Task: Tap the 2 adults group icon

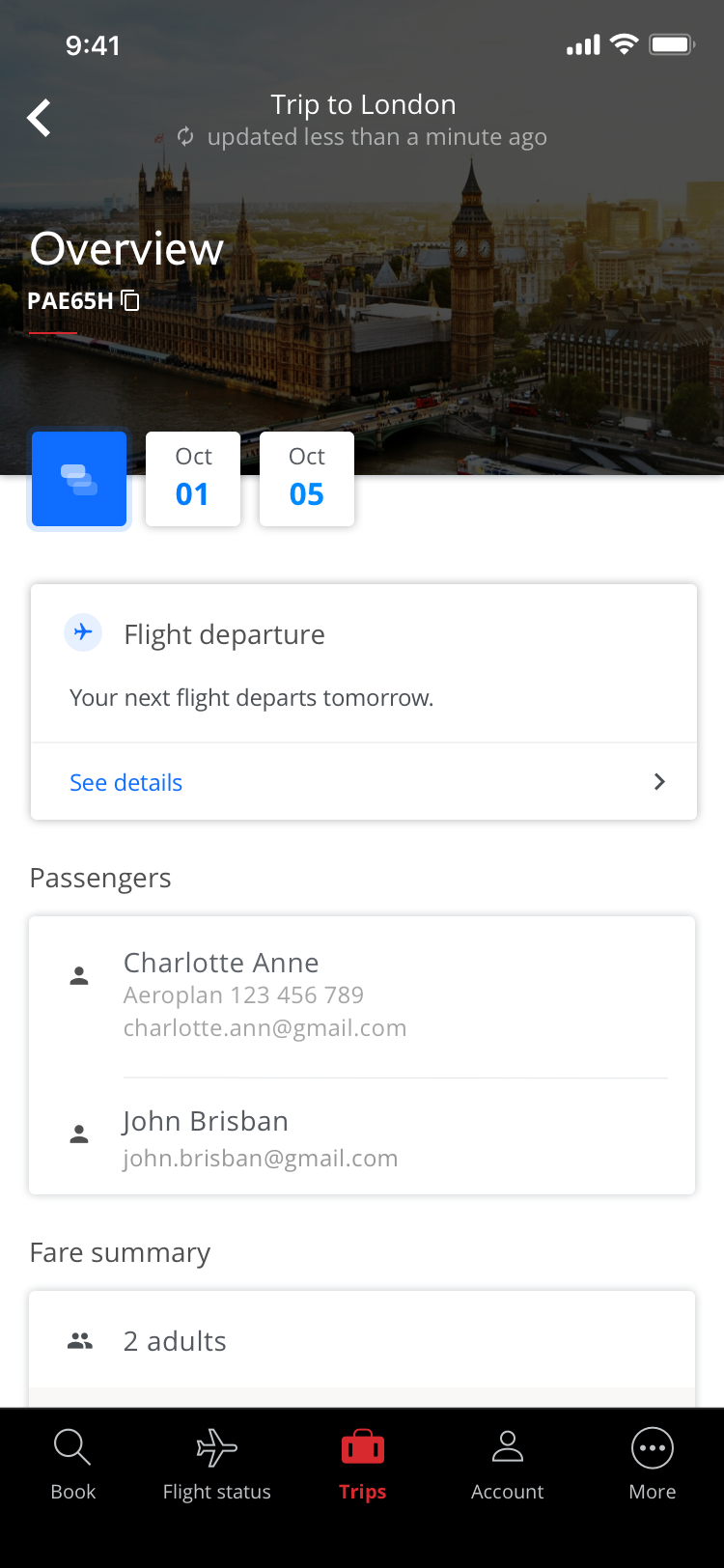Action: pos(80,1341)
